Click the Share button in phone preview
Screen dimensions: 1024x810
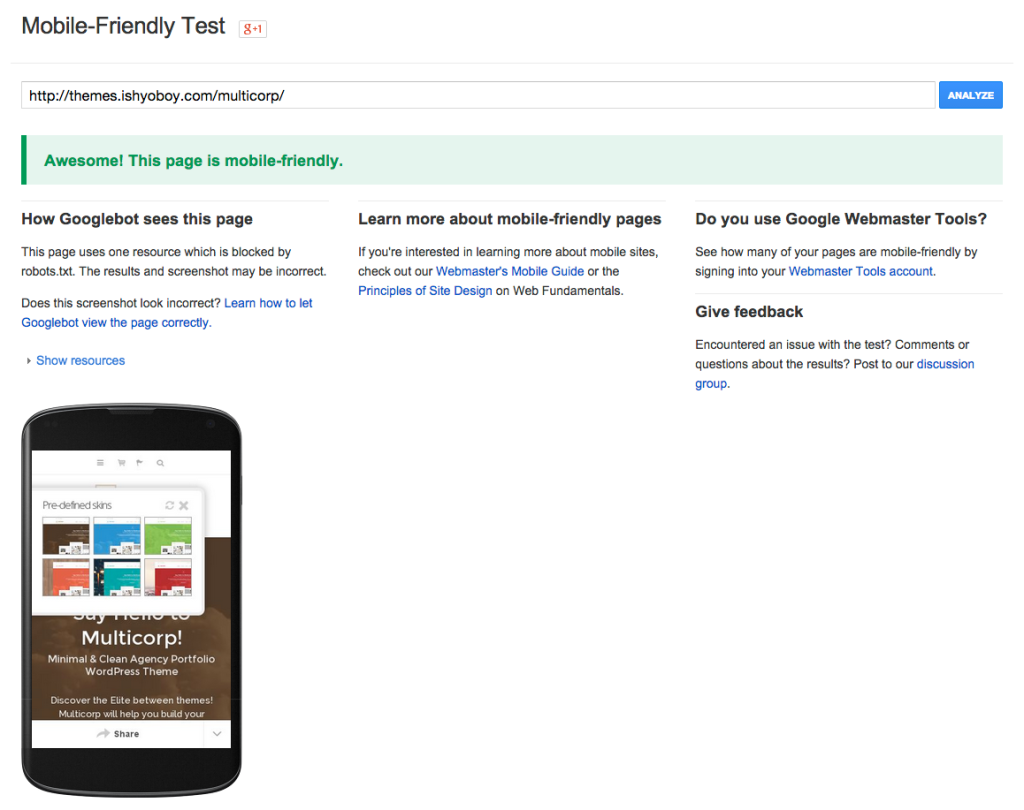point(118,734)
